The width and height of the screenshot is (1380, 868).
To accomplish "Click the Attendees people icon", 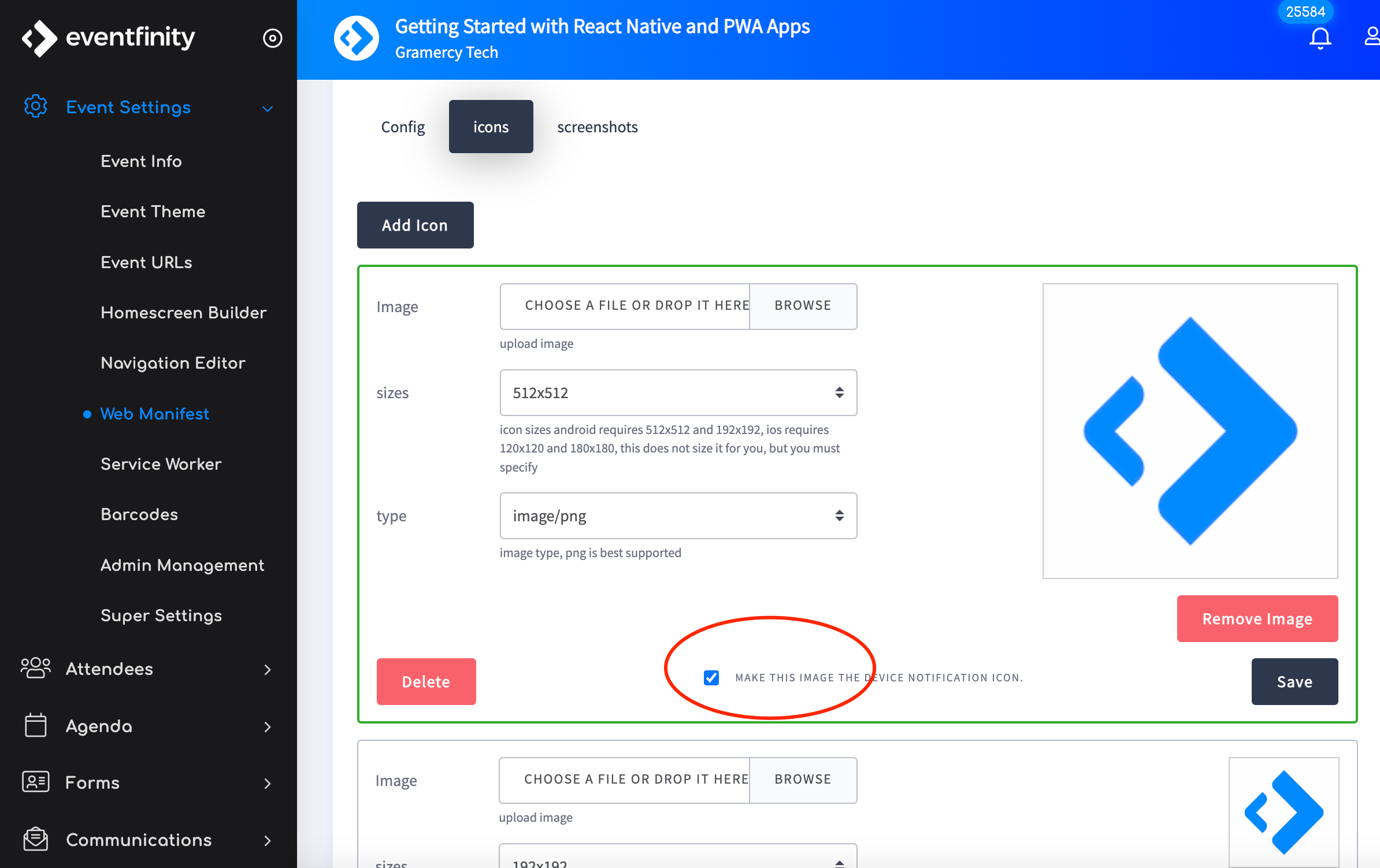I will pos(36,668).
